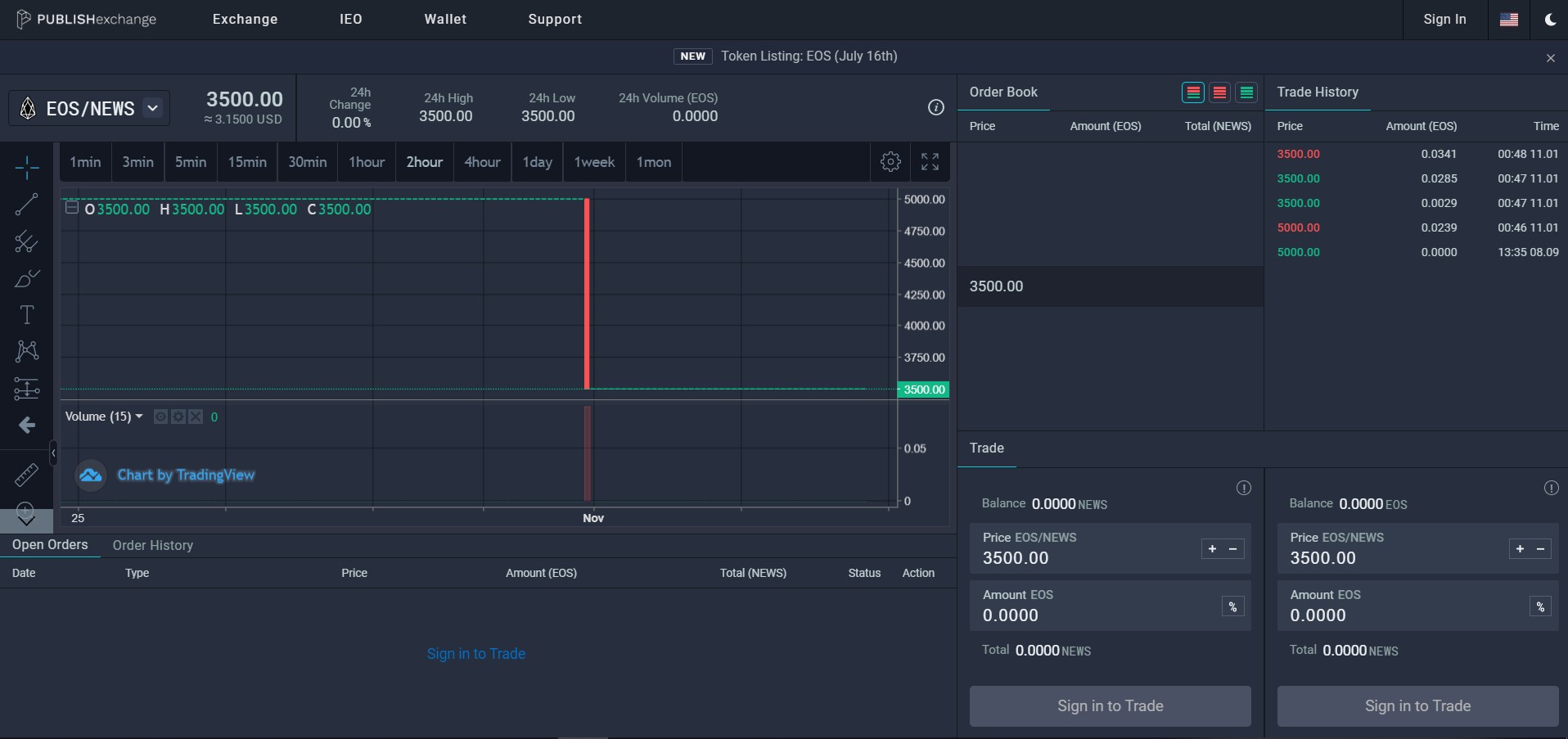Select the pitchfork drawing tool
The image size is (1568, 739).
pos(26,241)
